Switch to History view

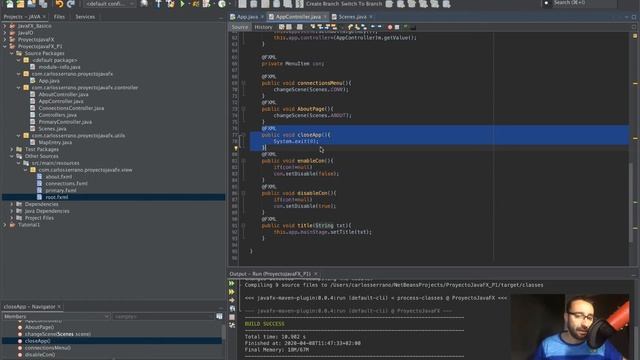(263, 27)
